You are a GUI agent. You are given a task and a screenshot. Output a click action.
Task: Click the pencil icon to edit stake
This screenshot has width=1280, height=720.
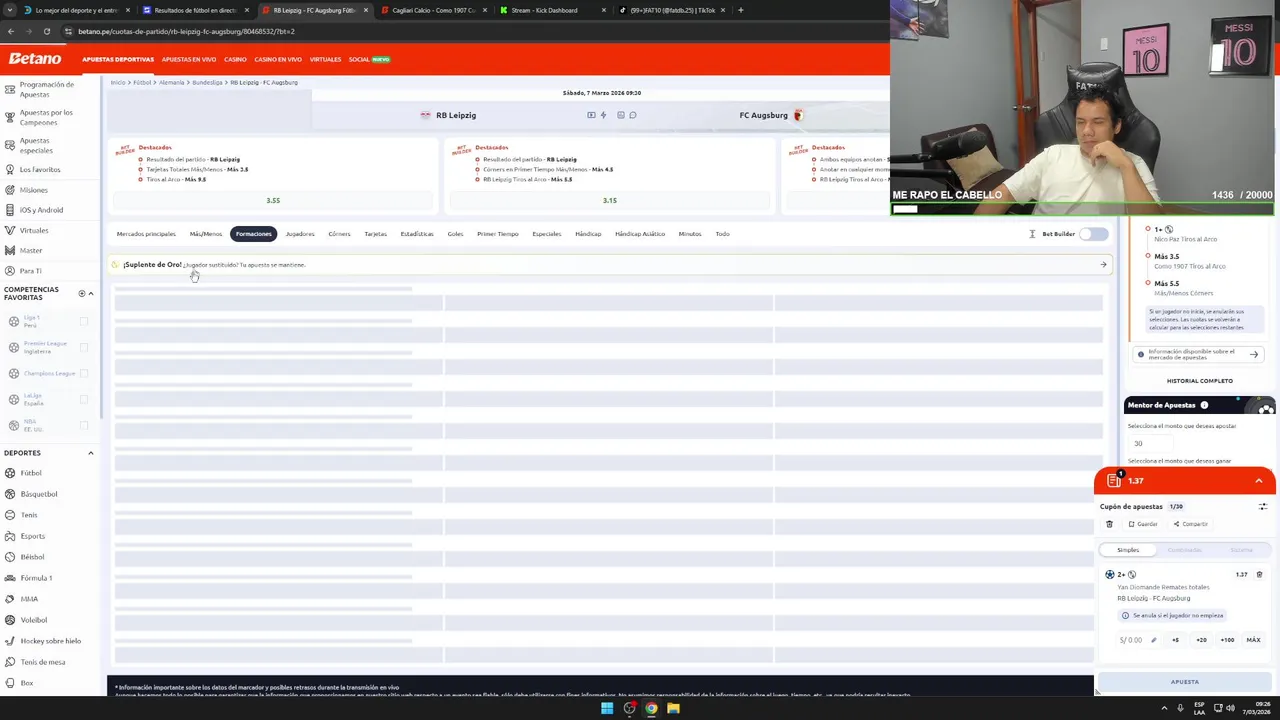point(1153,640)
